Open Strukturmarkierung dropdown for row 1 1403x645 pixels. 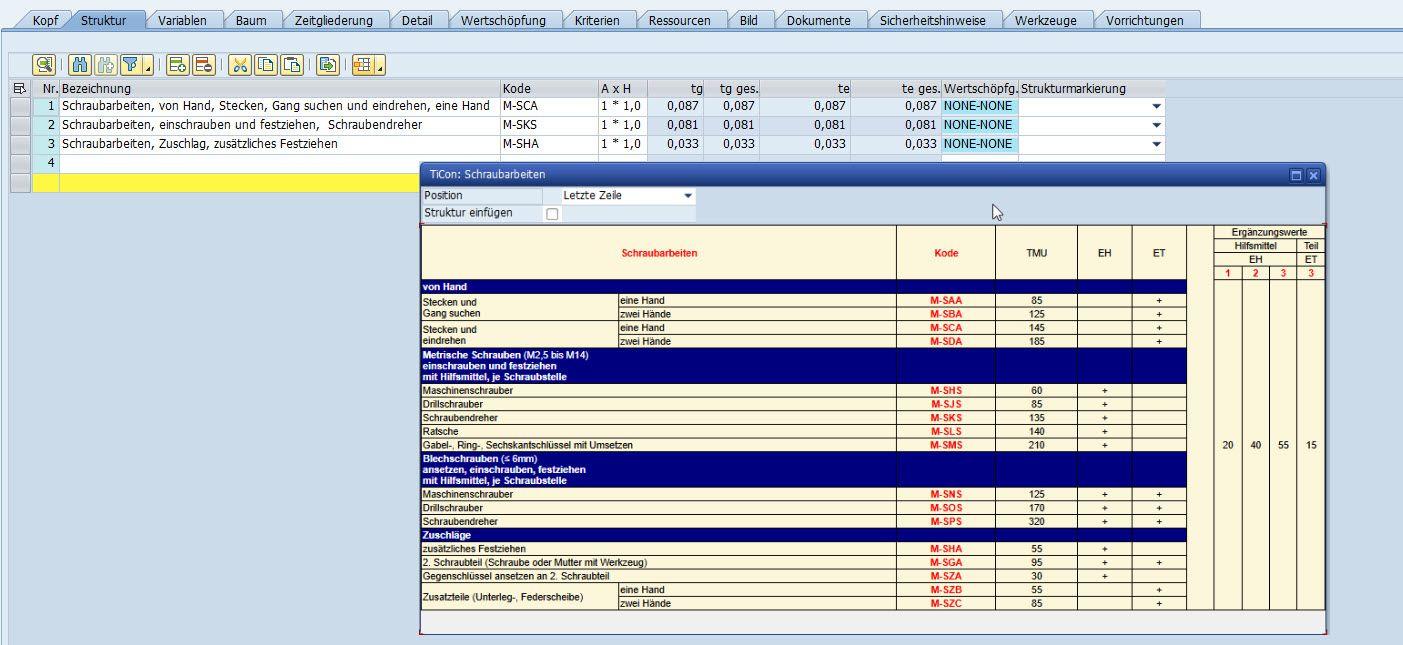click(x=1157, y=106)
